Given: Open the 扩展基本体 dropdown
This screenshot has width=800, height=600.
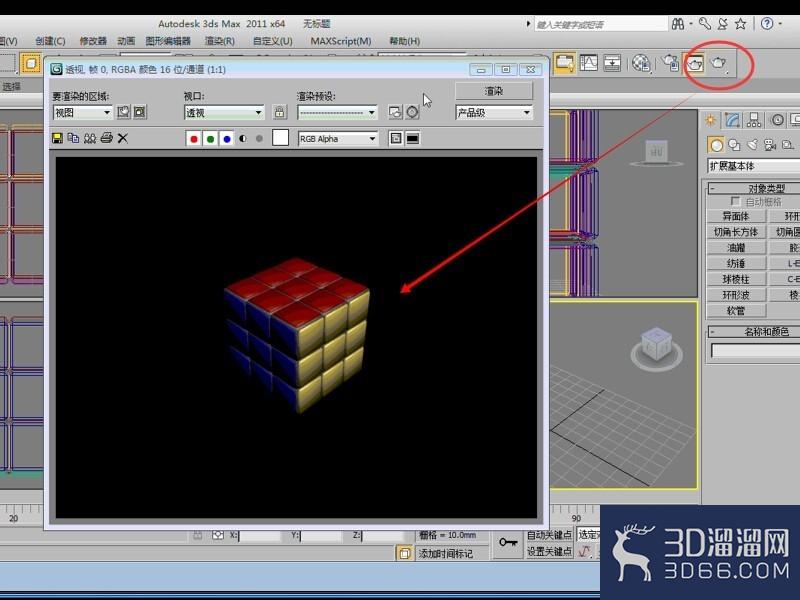Looking at the screenshot, I should (754, 166).
